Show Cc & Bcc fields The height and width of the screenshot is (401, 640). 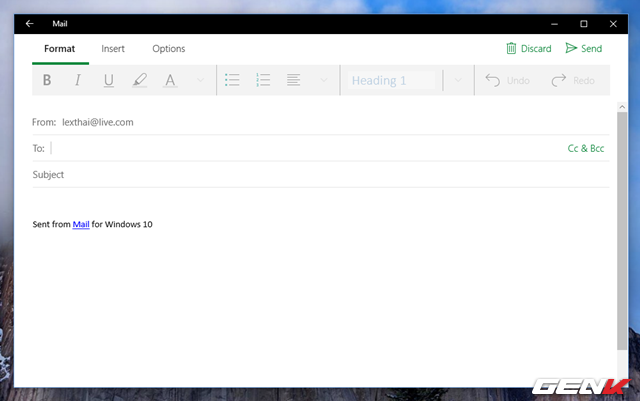point(585,148)
